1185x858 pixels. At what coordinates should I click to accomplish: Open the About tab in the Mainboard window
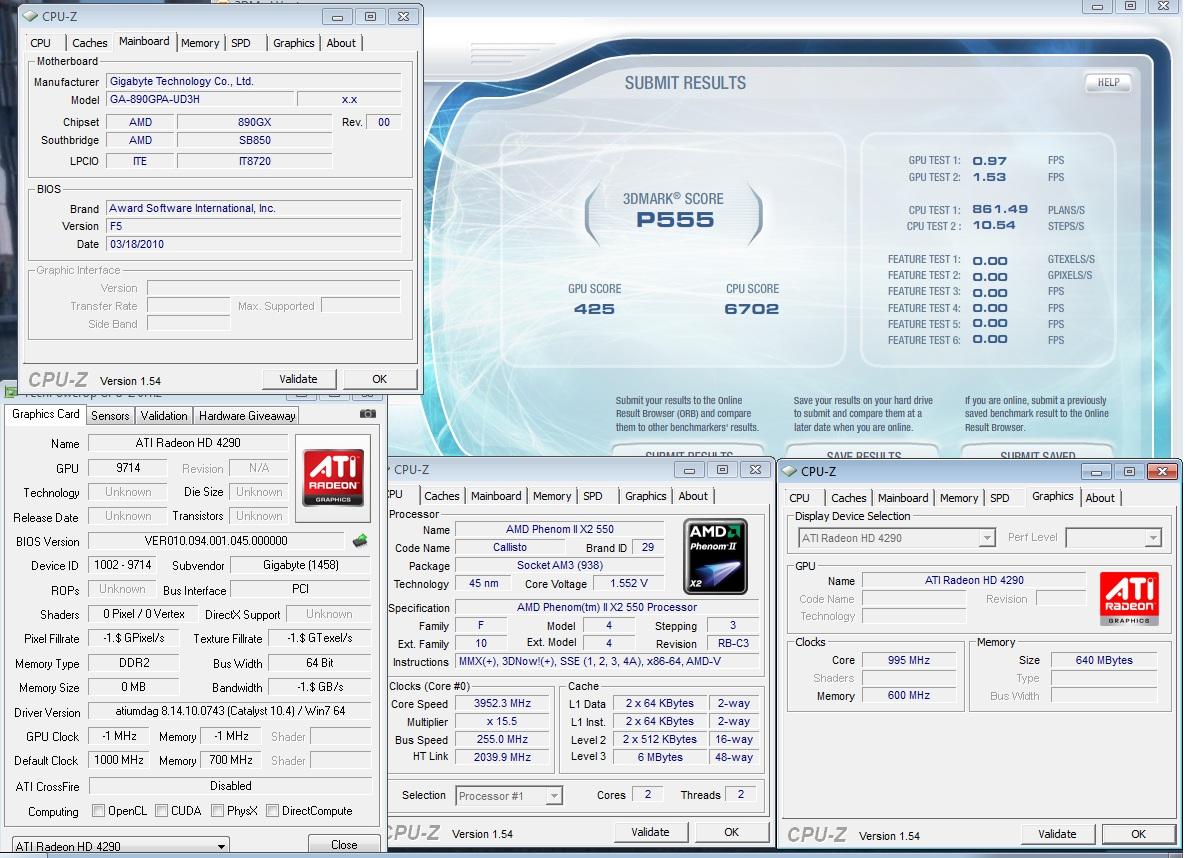pyautogui.click(x=341, y=43)
